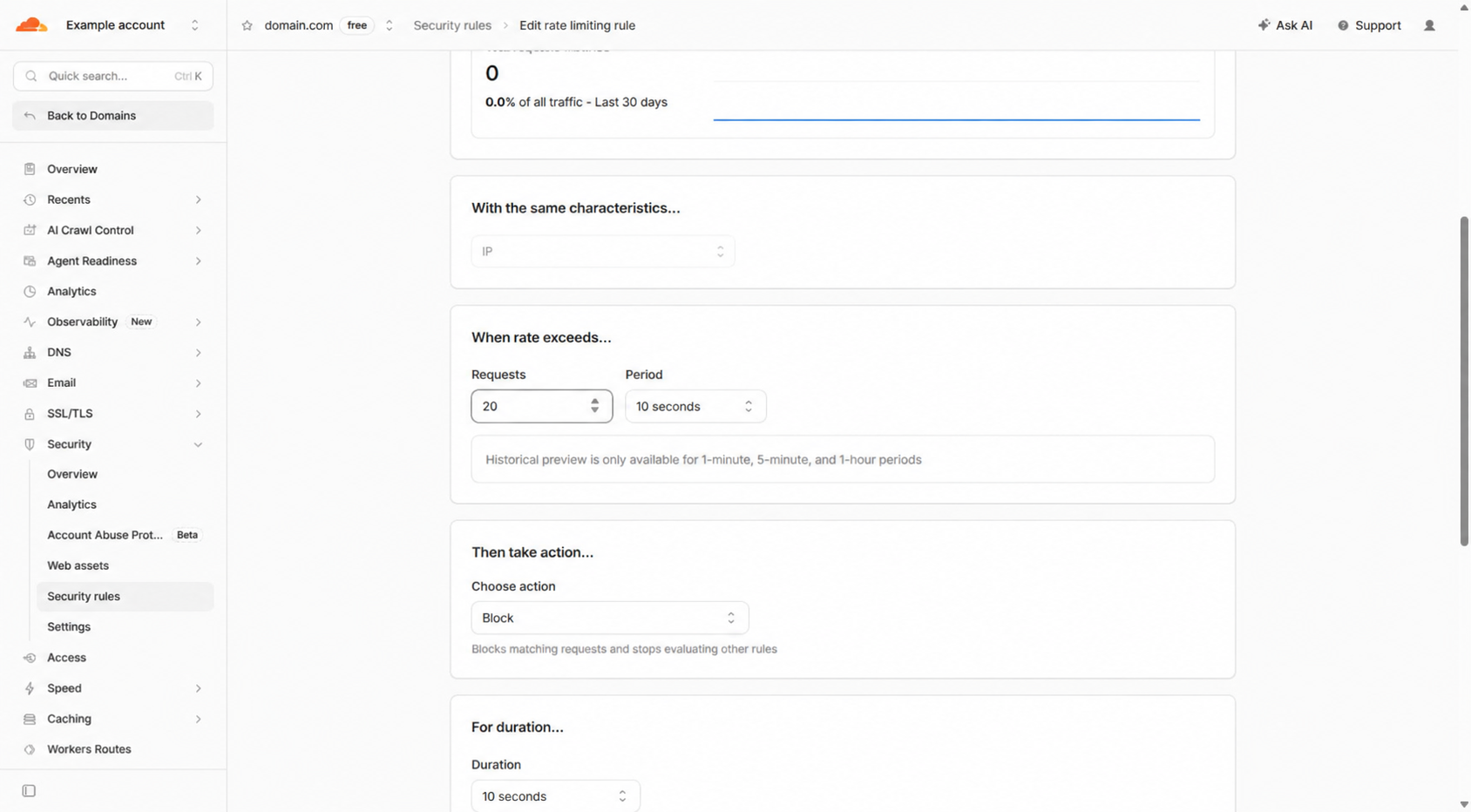Navigate to Security rules breadcrumb
The width and height of the screenshot is (1471, 812).
coord(452,25)
